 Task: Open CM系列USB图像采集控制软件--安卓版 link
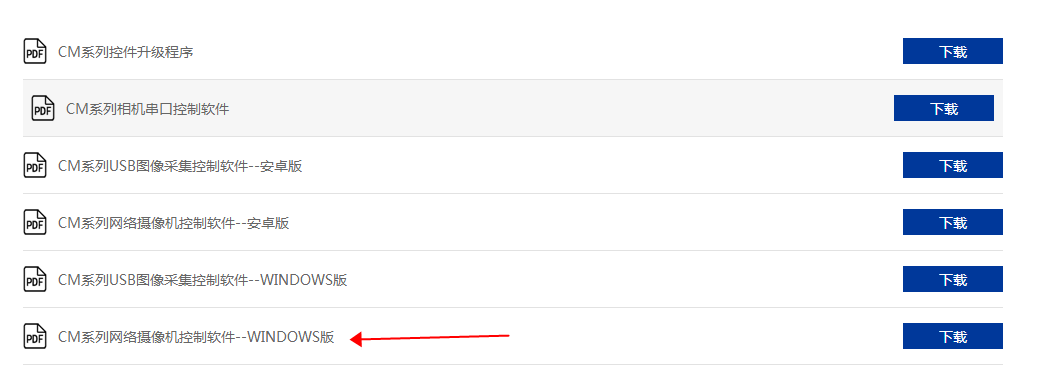coord(180,166)
